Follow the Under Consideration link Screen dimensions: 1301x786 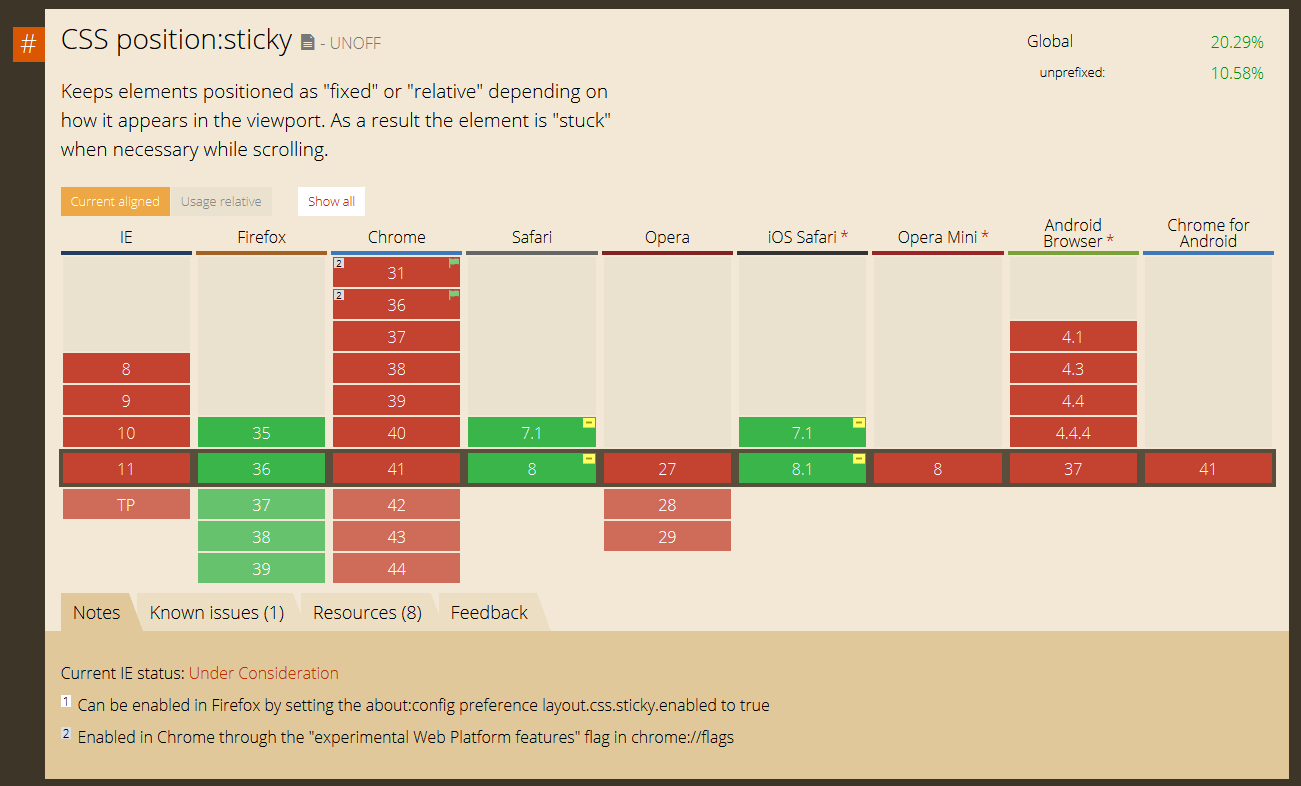click(264, 673)
